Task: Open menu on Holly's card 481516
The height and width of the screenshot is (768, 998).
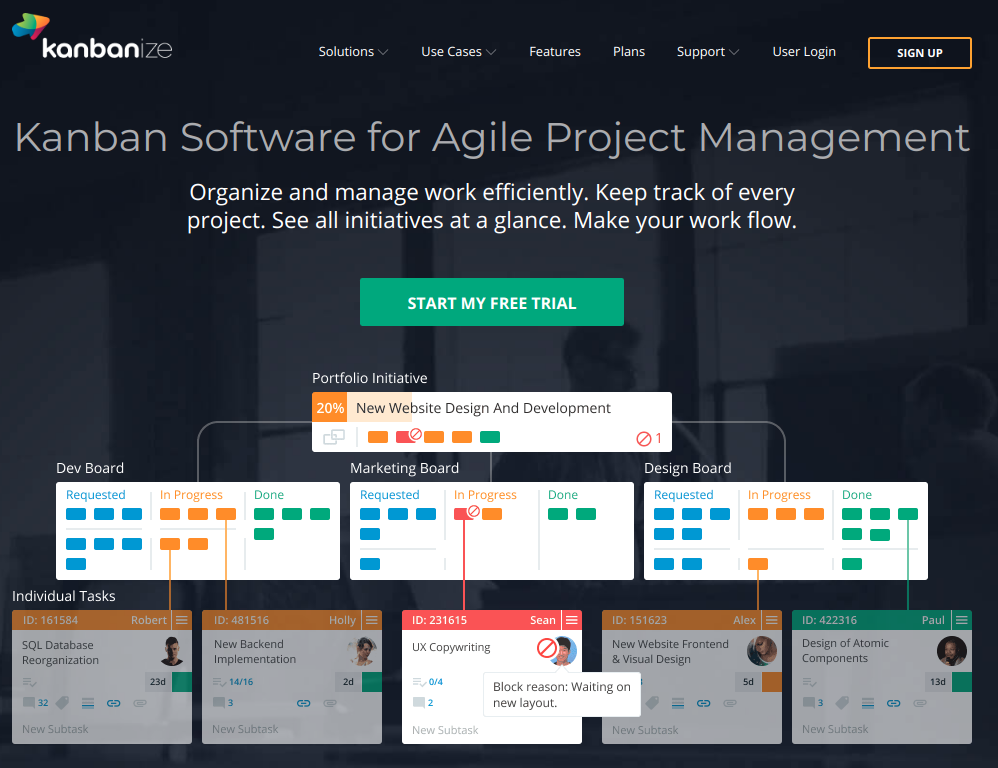Action: point(372,620)
